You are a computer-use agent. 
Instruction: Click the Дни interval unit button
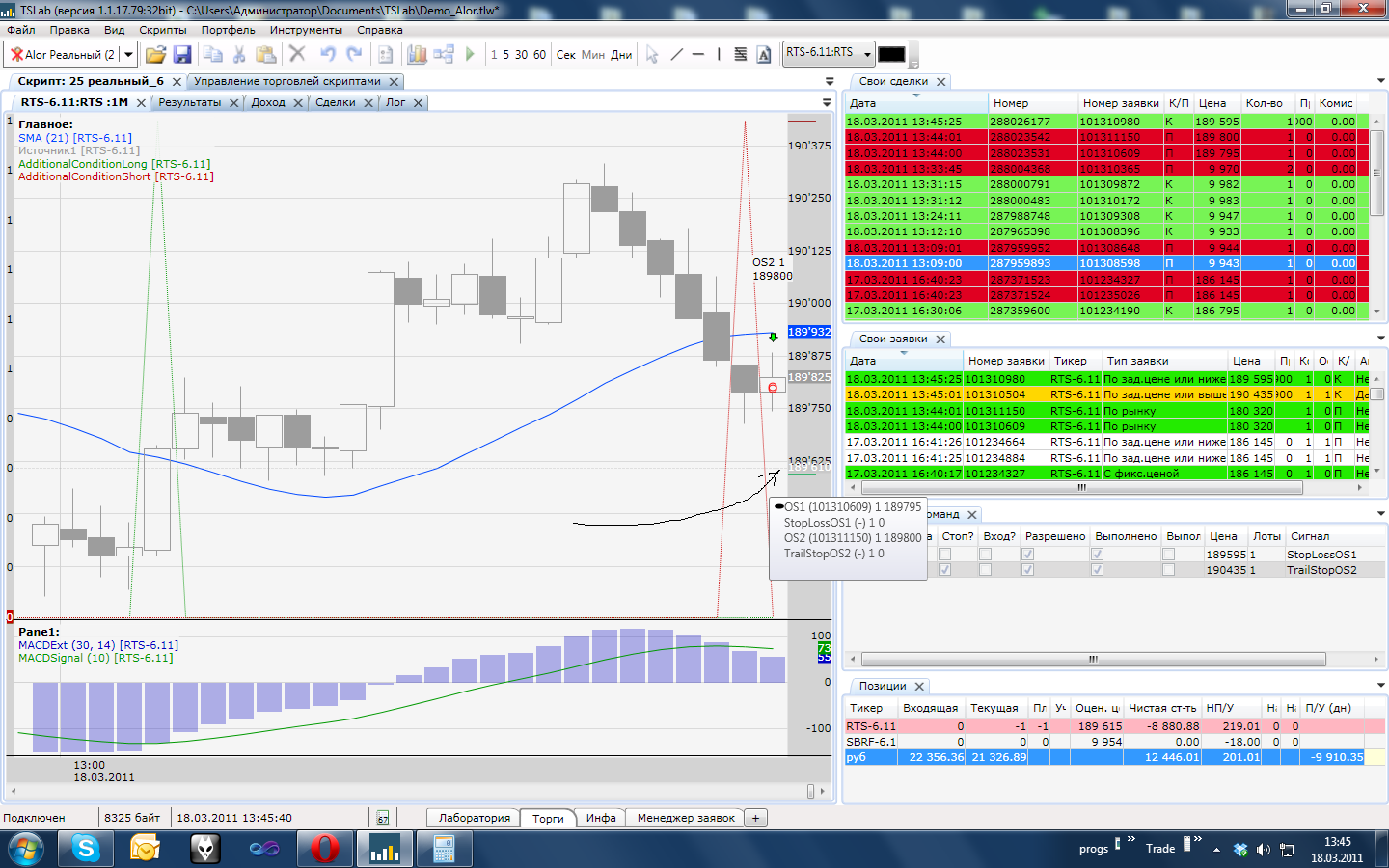pos(621,54)
